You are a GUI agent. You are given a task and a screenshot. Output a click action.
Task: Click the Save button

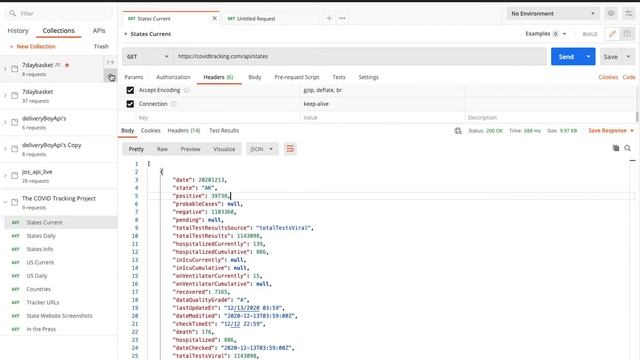[x=611, y=57]
